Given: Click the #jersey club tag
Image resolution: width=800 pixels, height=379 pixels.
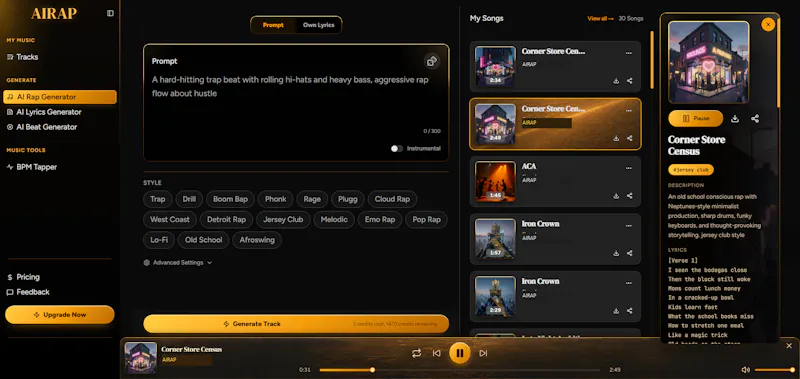Looking at the screenshot, I should pyautogui.click(x=691, y=170).
